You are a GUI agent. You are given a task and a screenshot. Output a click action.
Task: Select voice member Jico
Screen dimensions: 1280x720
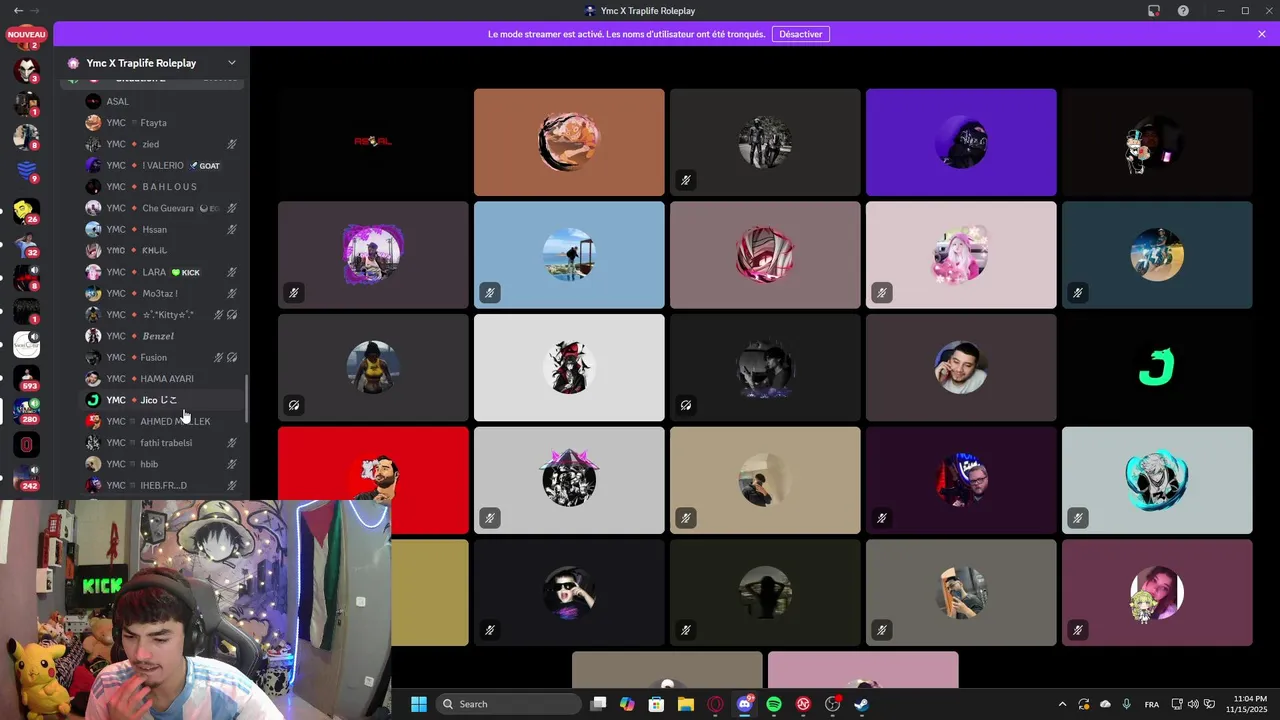click(161, 400)
